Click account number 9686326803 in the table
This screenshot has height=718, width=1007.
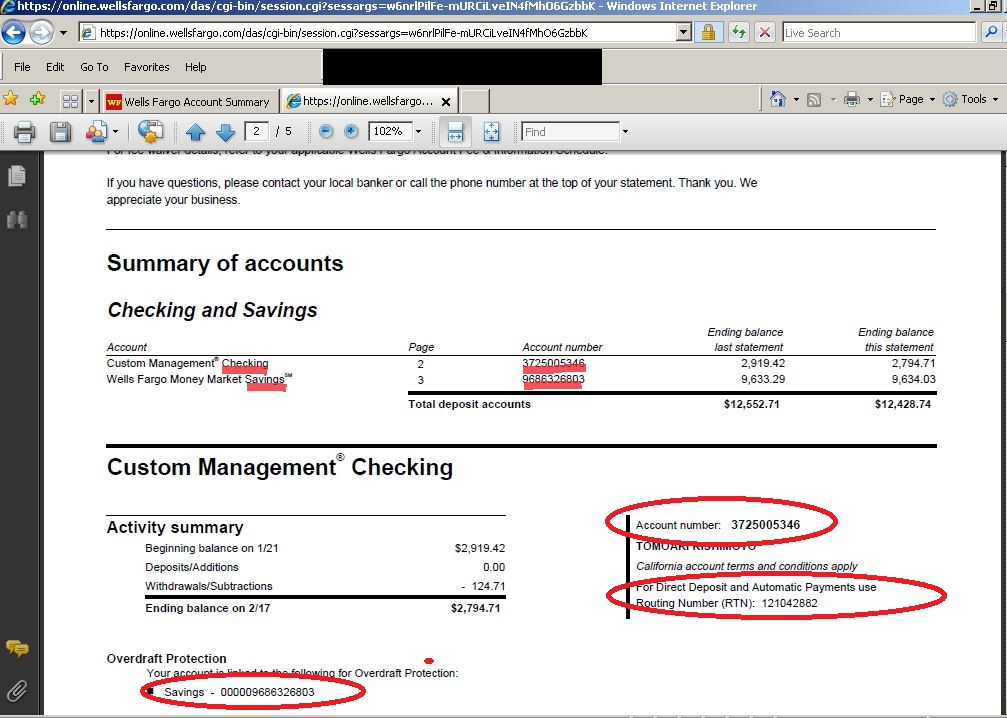554,379
